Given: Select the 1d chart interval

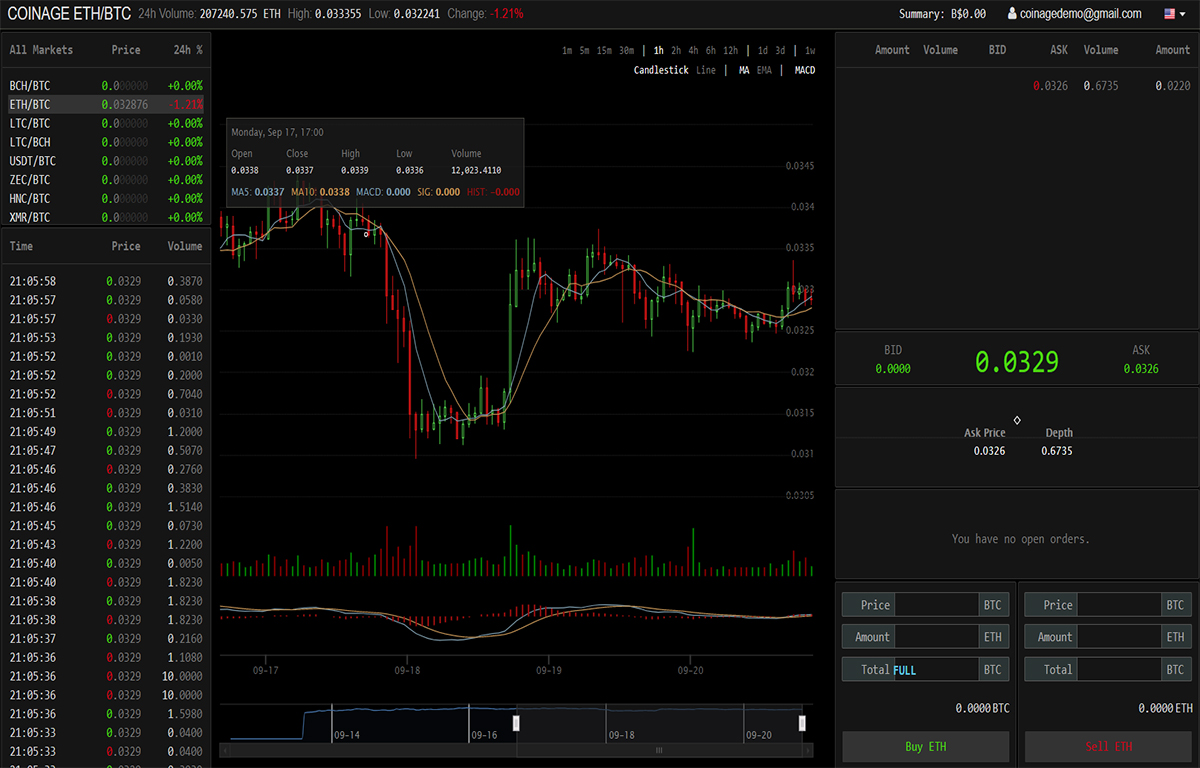Looking at the screenshot, I should click(763, 50).
